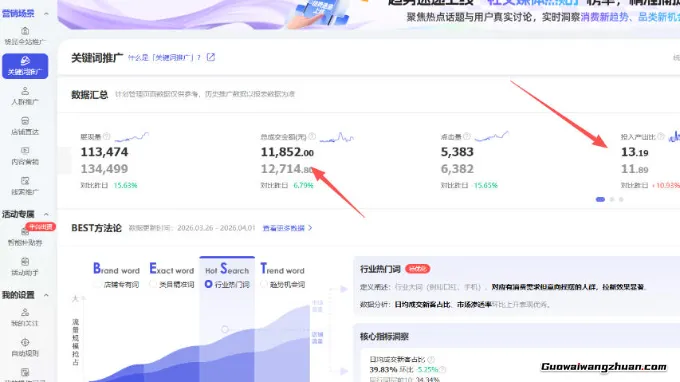The height and width of the screenshot is (382, 680).
Task: Open the 活动助手 sidebar item
Action: pos(25,267)
